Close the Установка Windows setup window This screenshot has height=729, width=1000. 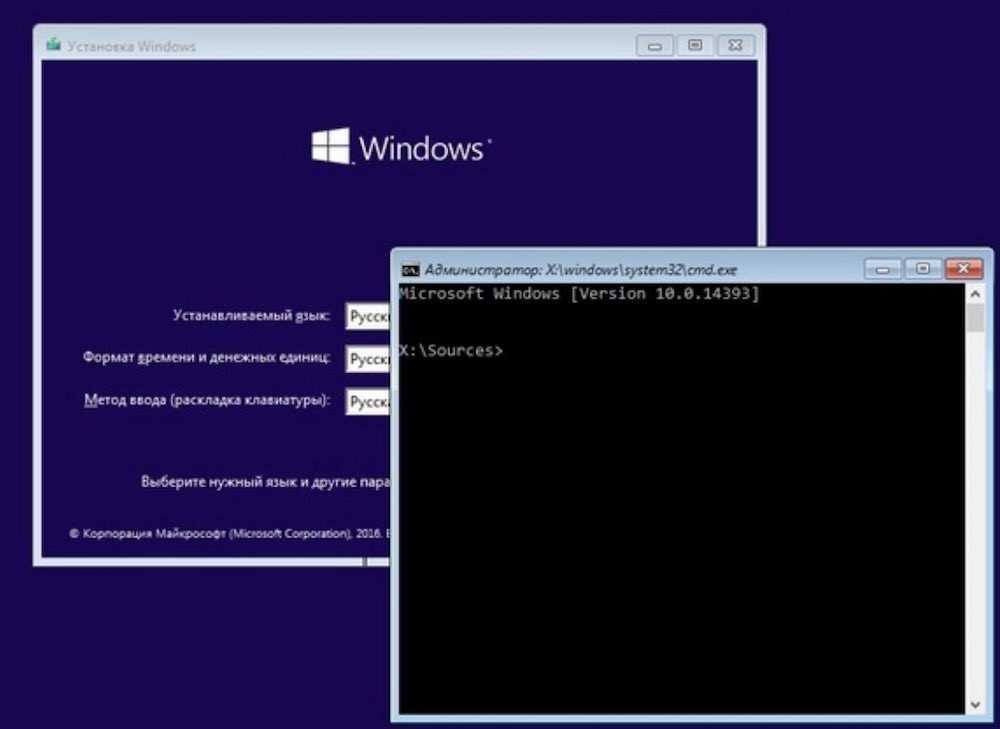[736, 45]
